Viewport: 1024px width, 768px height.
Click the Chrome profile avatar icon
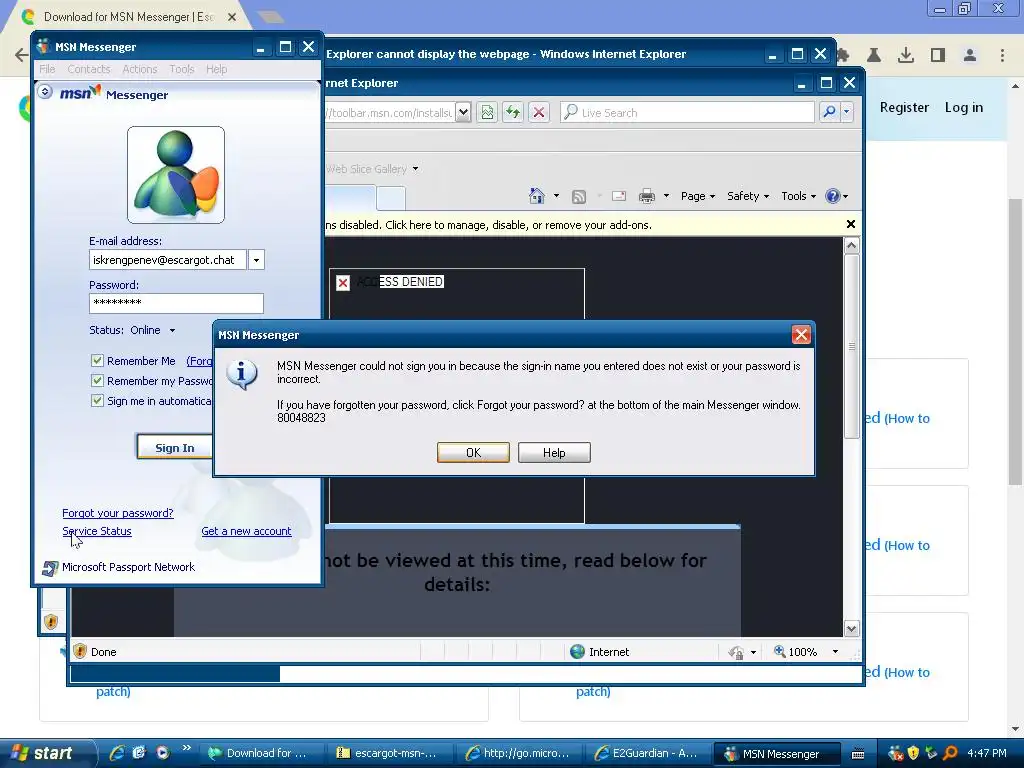pyautogui.click(x=970, y=56)
